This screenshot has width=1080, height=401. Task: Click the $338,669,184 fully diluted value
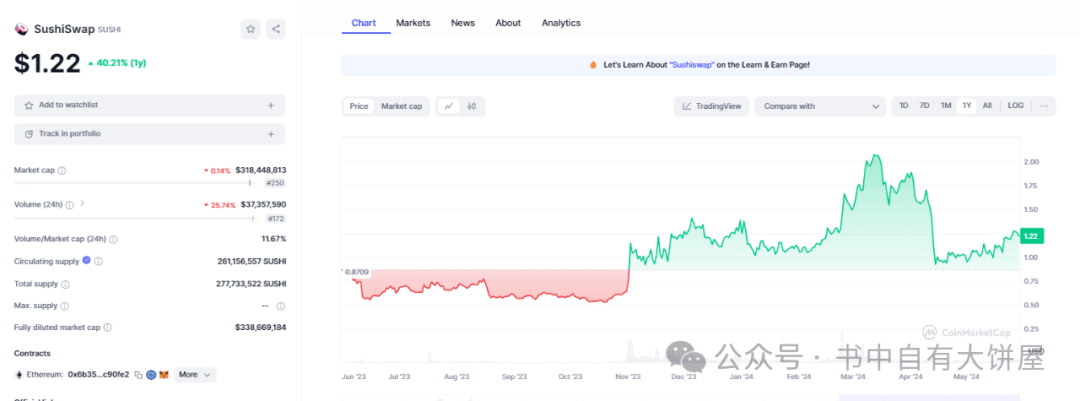click(x=260, y=328)
